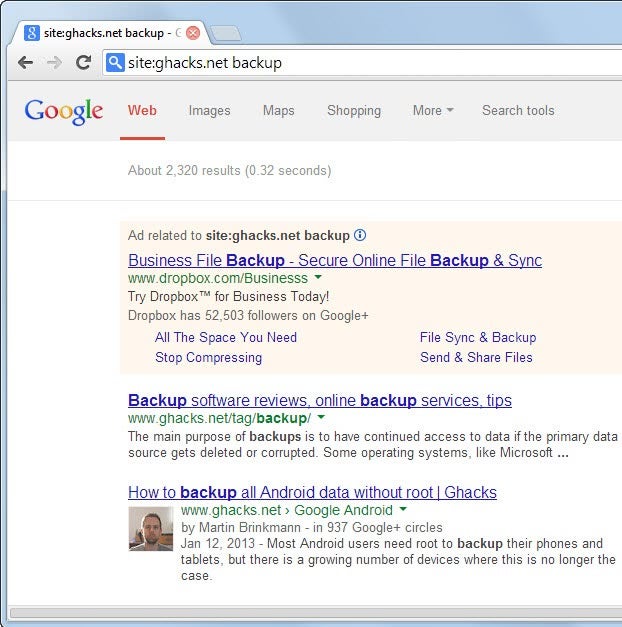622x627 pixels.
Task: Reload the page with refresh icon
Action: 83,62
